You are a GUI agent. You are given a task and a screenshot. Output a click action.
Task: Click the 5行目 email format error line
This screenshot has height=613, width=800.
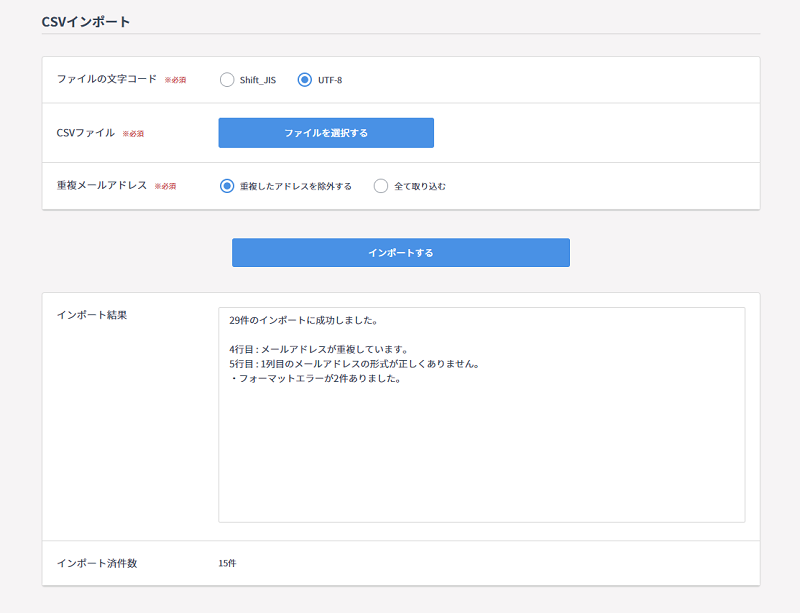coord(355,364)
